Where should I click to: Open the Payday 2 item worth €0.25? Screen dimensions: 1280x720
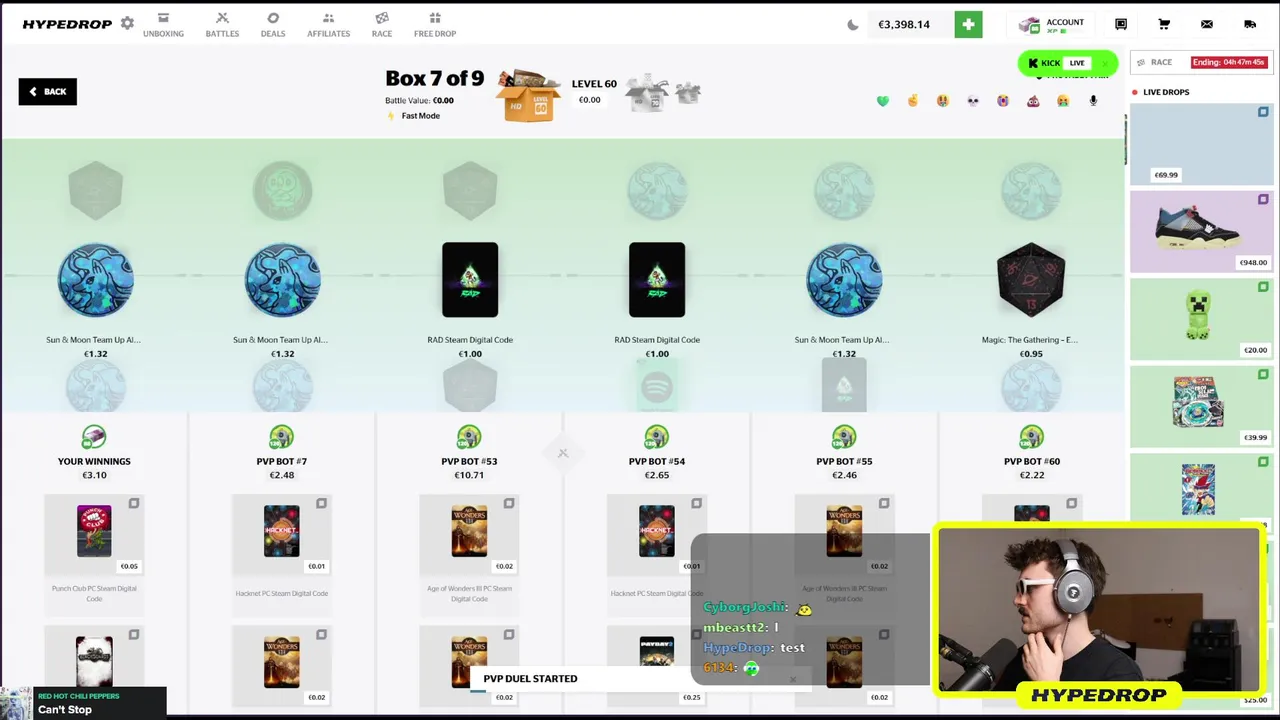coord(656,664)
